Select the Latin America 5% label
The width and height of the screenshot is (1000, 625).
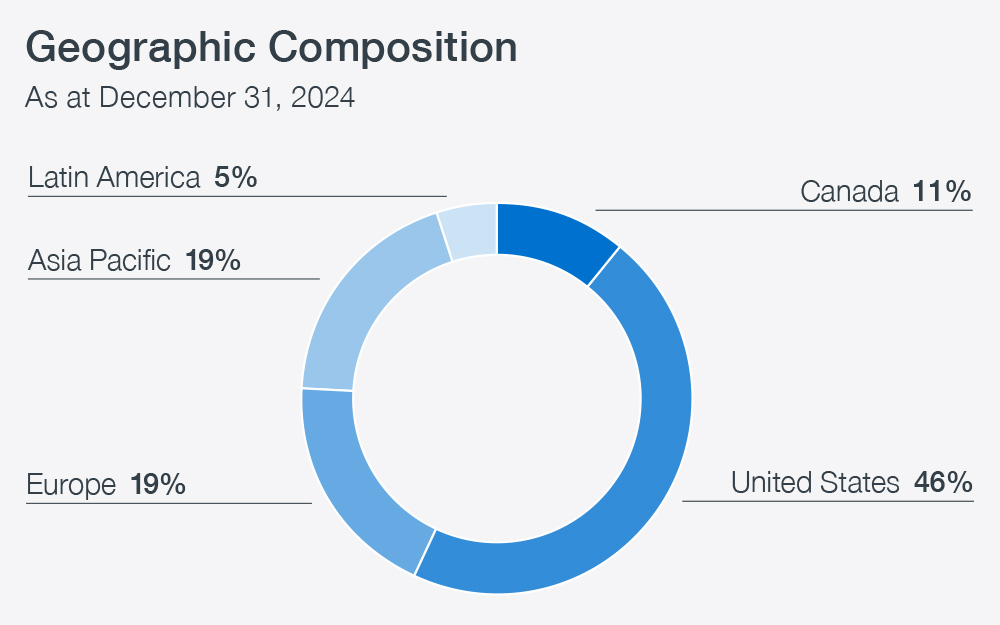[143, 177]
